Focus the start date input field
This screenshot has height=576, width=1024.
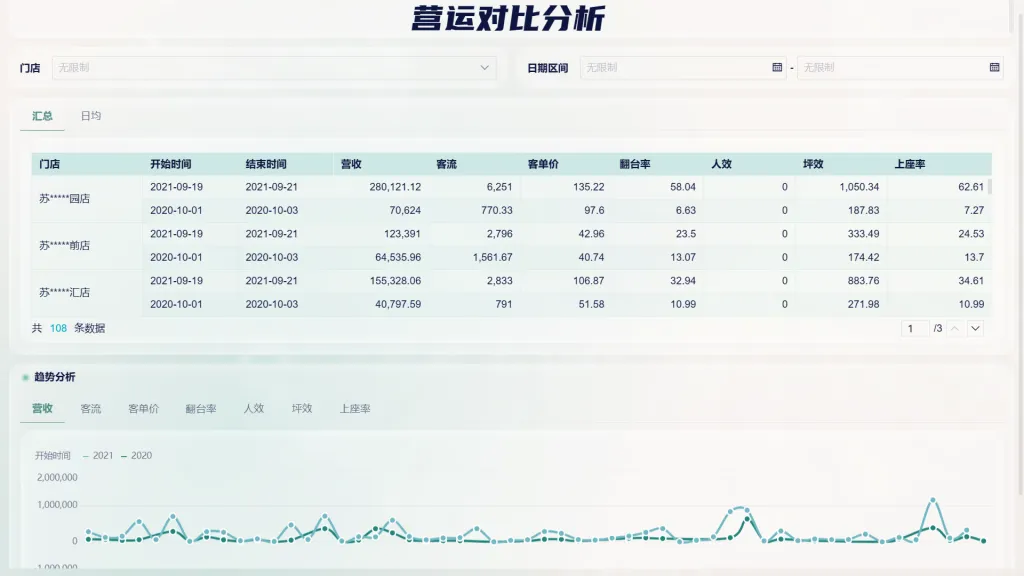[682, 68]
